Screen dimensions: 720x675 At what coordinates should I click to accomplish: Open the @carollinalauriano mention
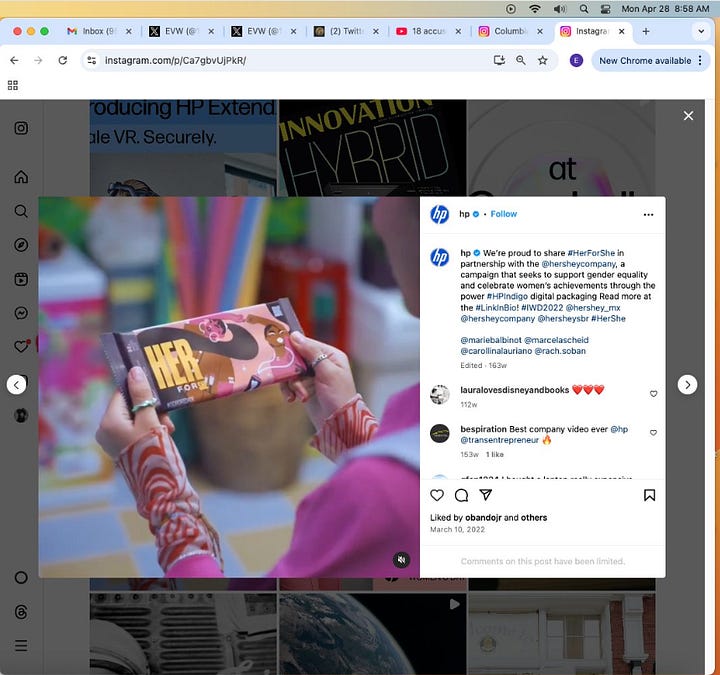coord(496,351)
